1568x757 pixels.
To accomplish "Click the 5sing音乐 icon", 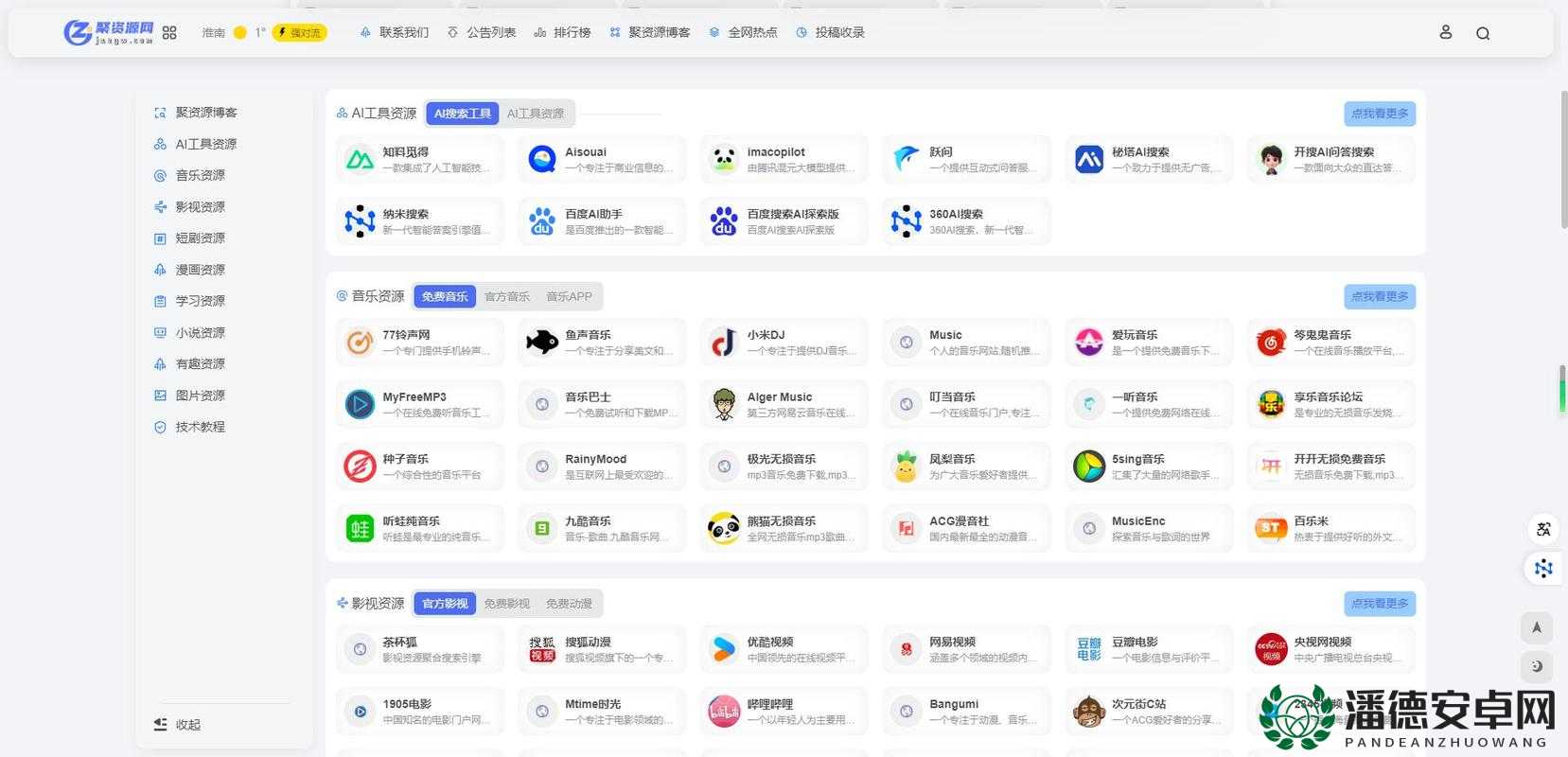I will [1089, 467].
